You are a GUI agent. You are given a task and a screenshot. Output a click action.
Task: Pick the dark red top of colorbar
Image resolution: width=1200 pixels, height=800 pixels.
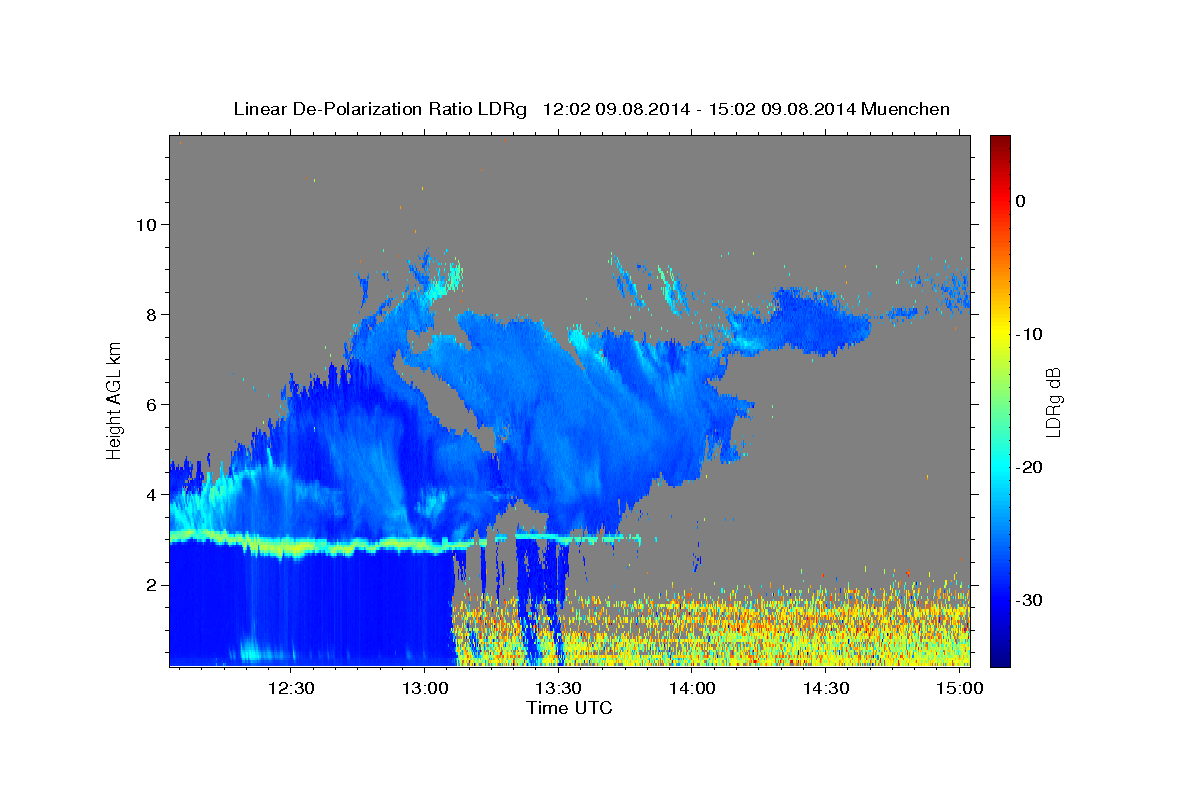click(999, 140)
